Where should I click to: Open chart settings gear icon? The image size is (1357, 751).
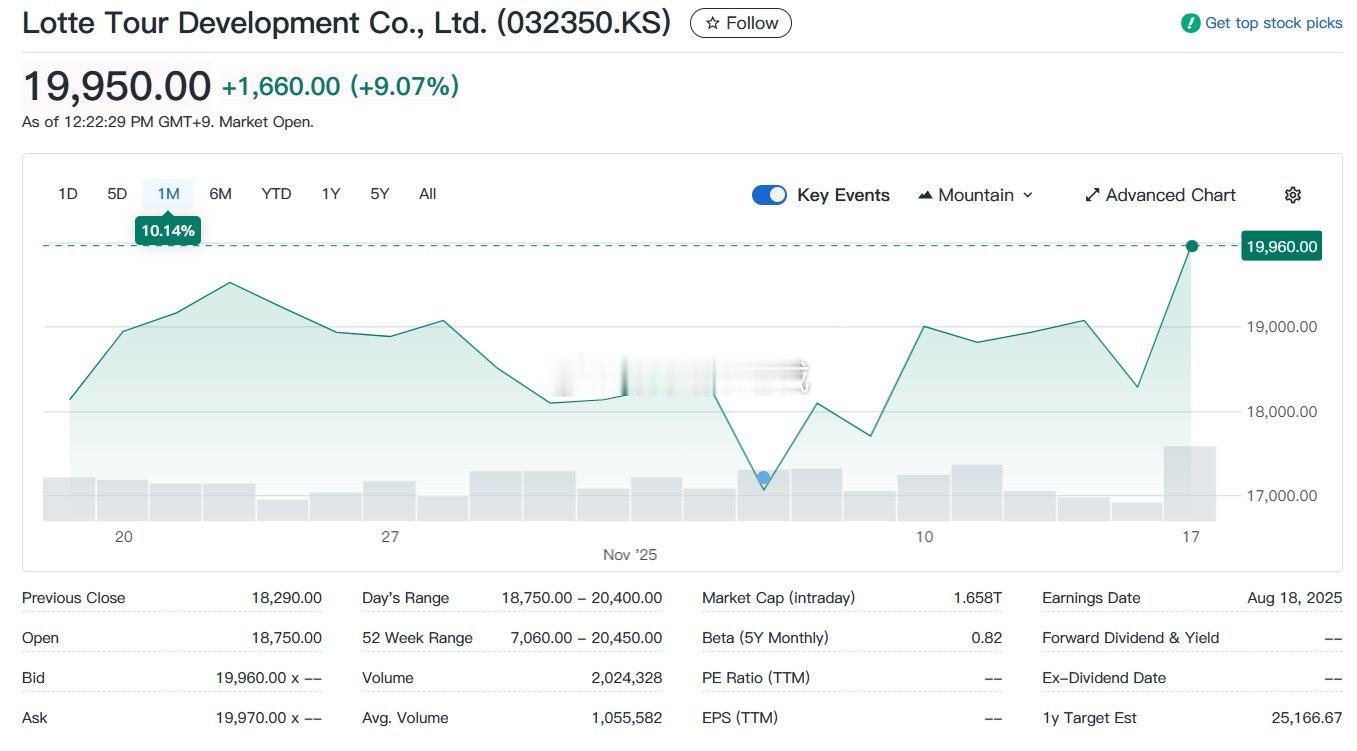(1292, 195)
